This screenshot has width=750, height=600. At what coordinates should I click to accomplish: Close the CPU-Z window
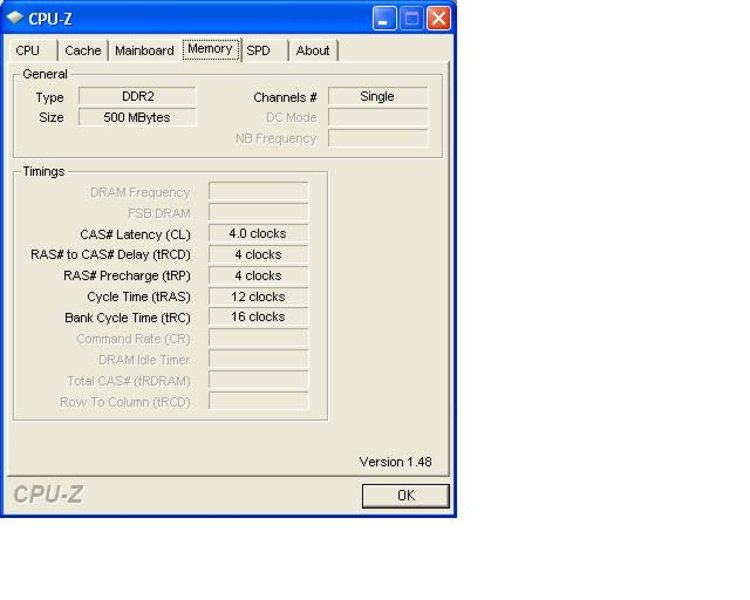pos(439,19)
